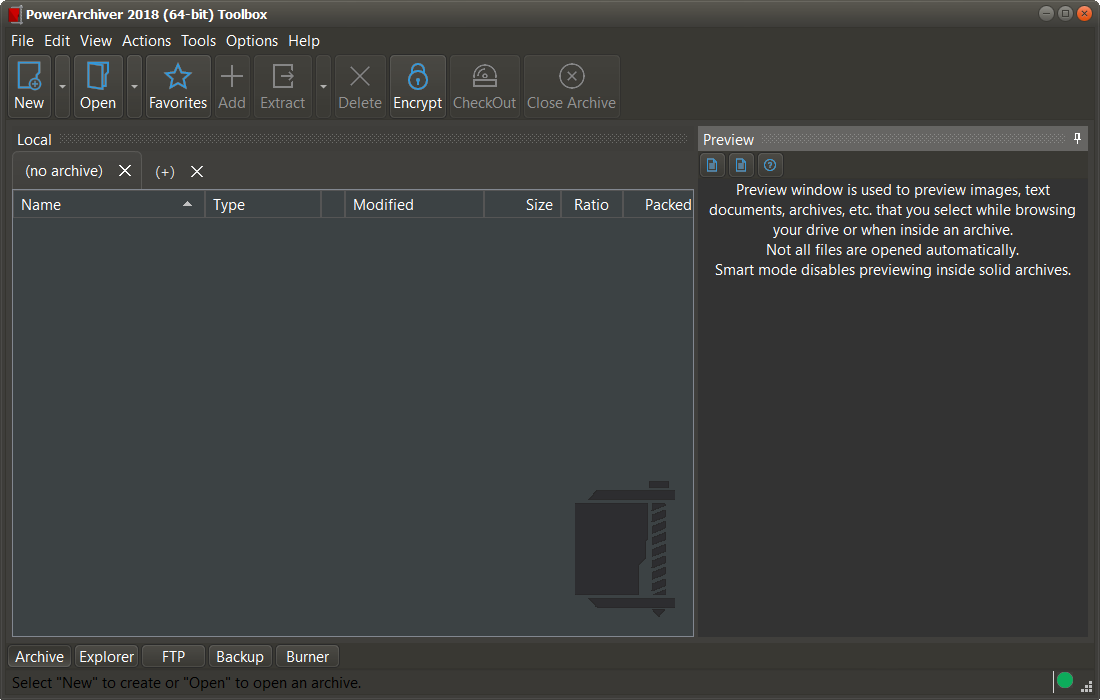Sort by the Size column header

point(523,205)
